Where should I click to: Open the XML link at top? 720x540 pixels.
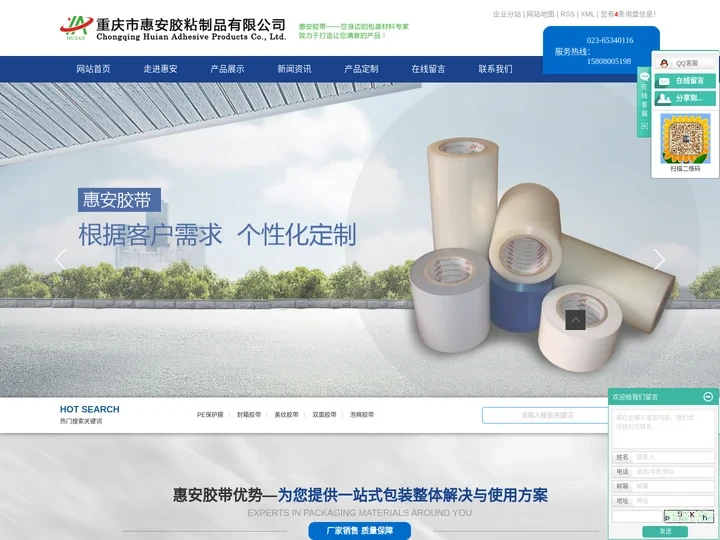point(587,14)
